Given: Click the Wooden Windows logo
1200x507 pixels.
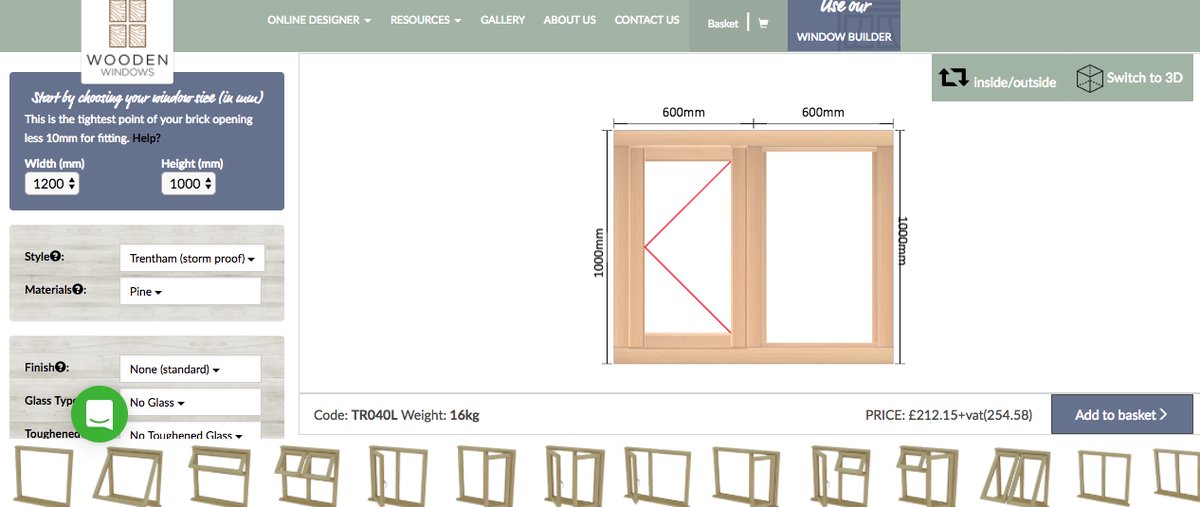Looking at the screenshot, I should click(127, 40).
